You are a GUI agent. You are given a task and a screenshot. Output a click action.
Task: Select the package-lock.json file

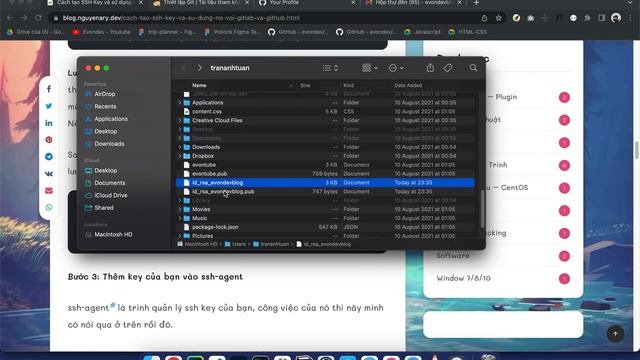click(x=325, y=227)
